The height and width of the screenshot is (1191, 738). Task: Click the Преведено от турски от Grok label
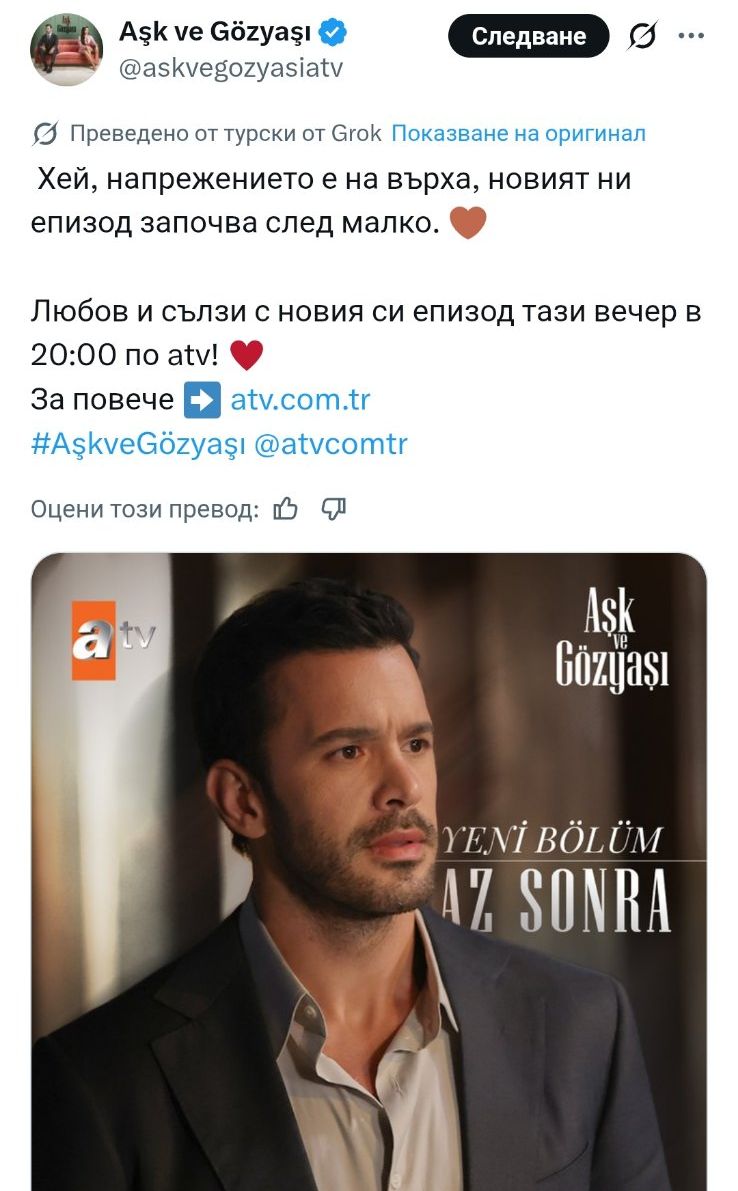226,134
